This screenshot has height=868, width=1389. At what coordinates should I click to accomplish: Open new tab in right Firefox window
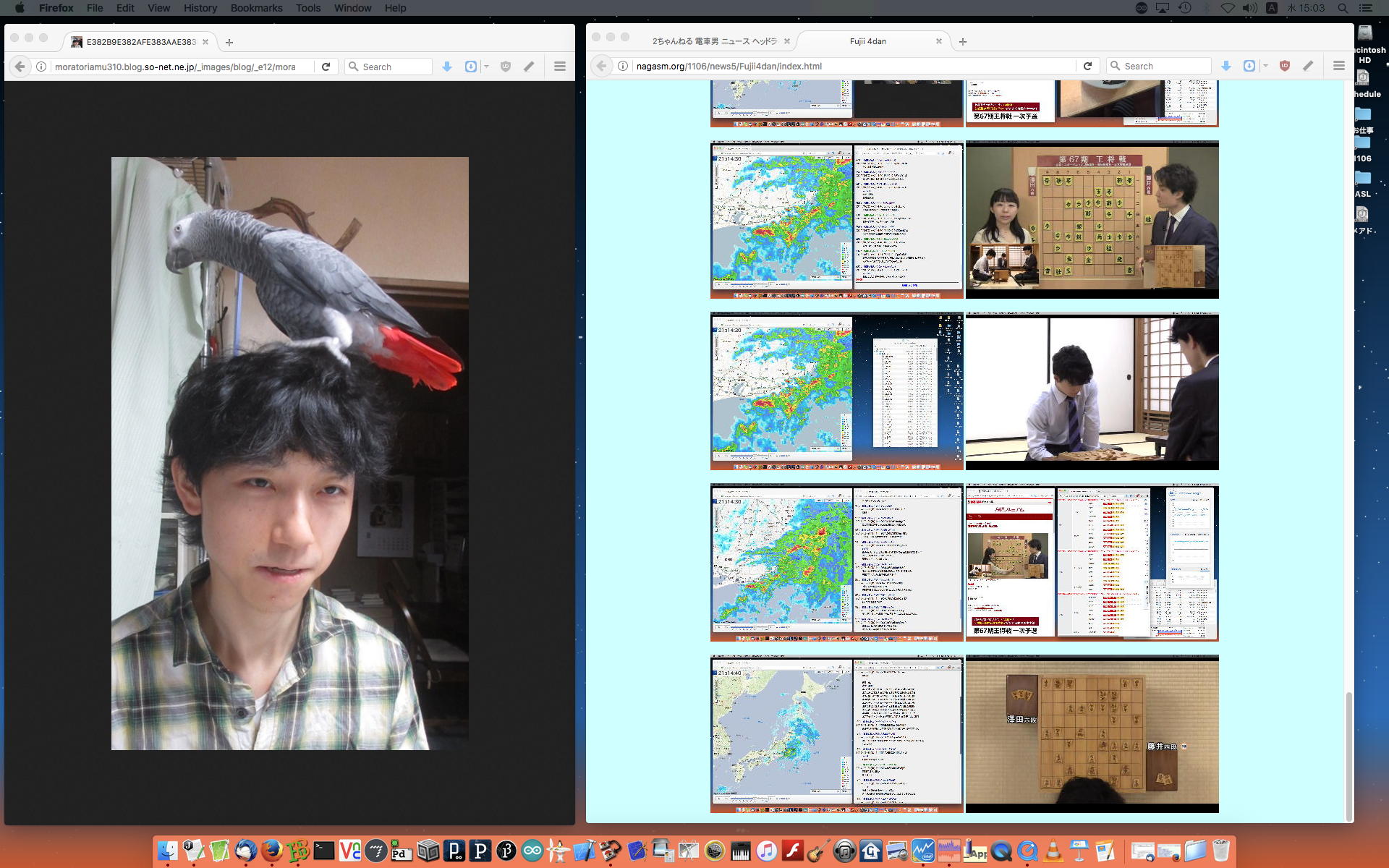(x=962, y=41)
